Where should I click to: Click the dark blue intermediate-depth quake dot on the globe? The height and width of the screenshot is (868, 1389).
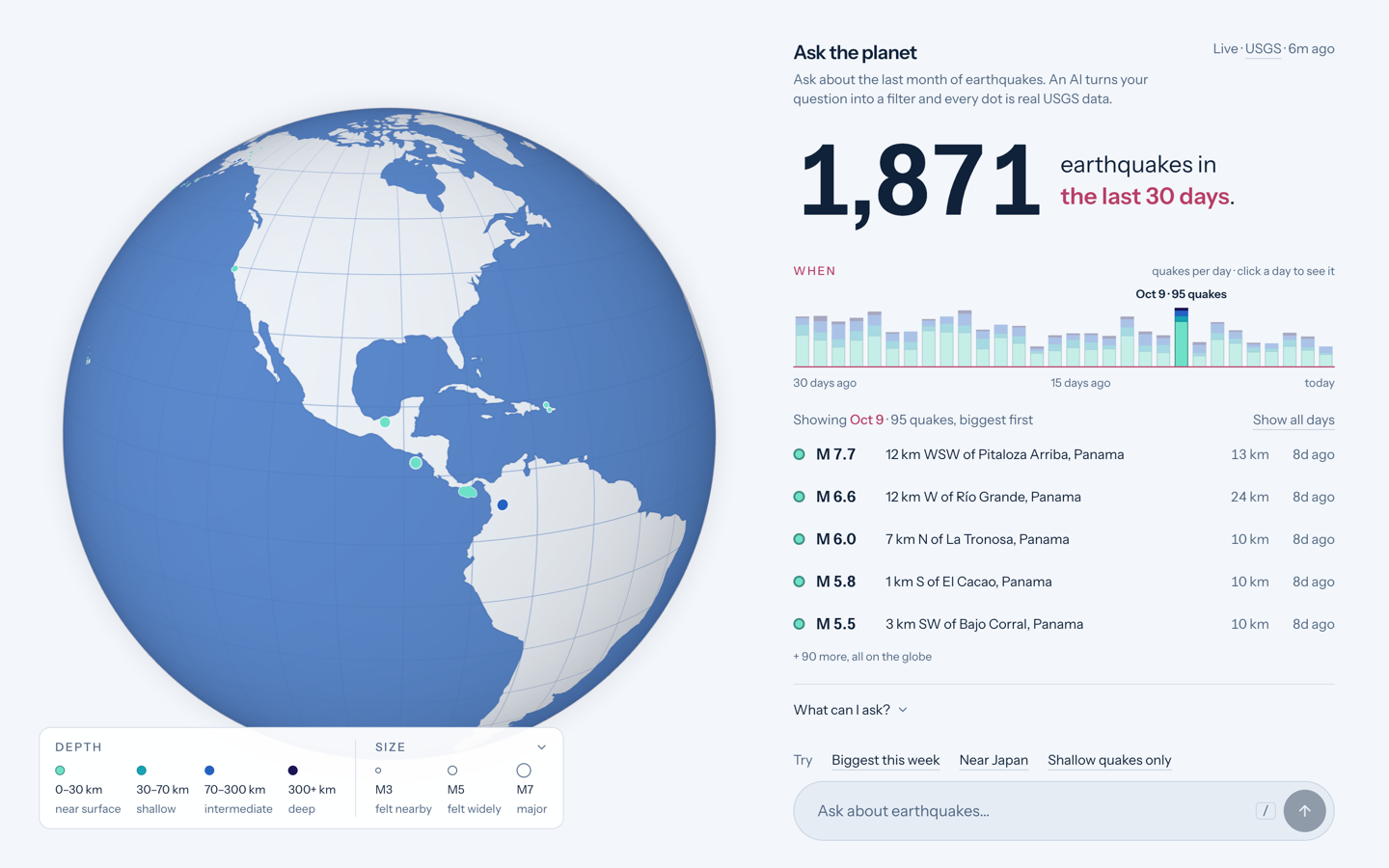[503, 504]
